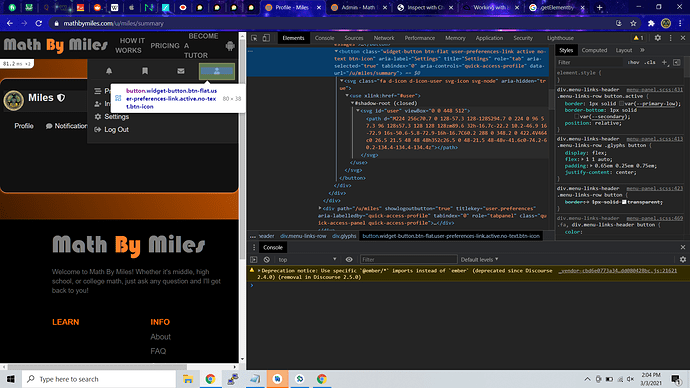This screenshot has width=690, height=388.
Task: Click Miles' avatar image
Action: (14, 100)
